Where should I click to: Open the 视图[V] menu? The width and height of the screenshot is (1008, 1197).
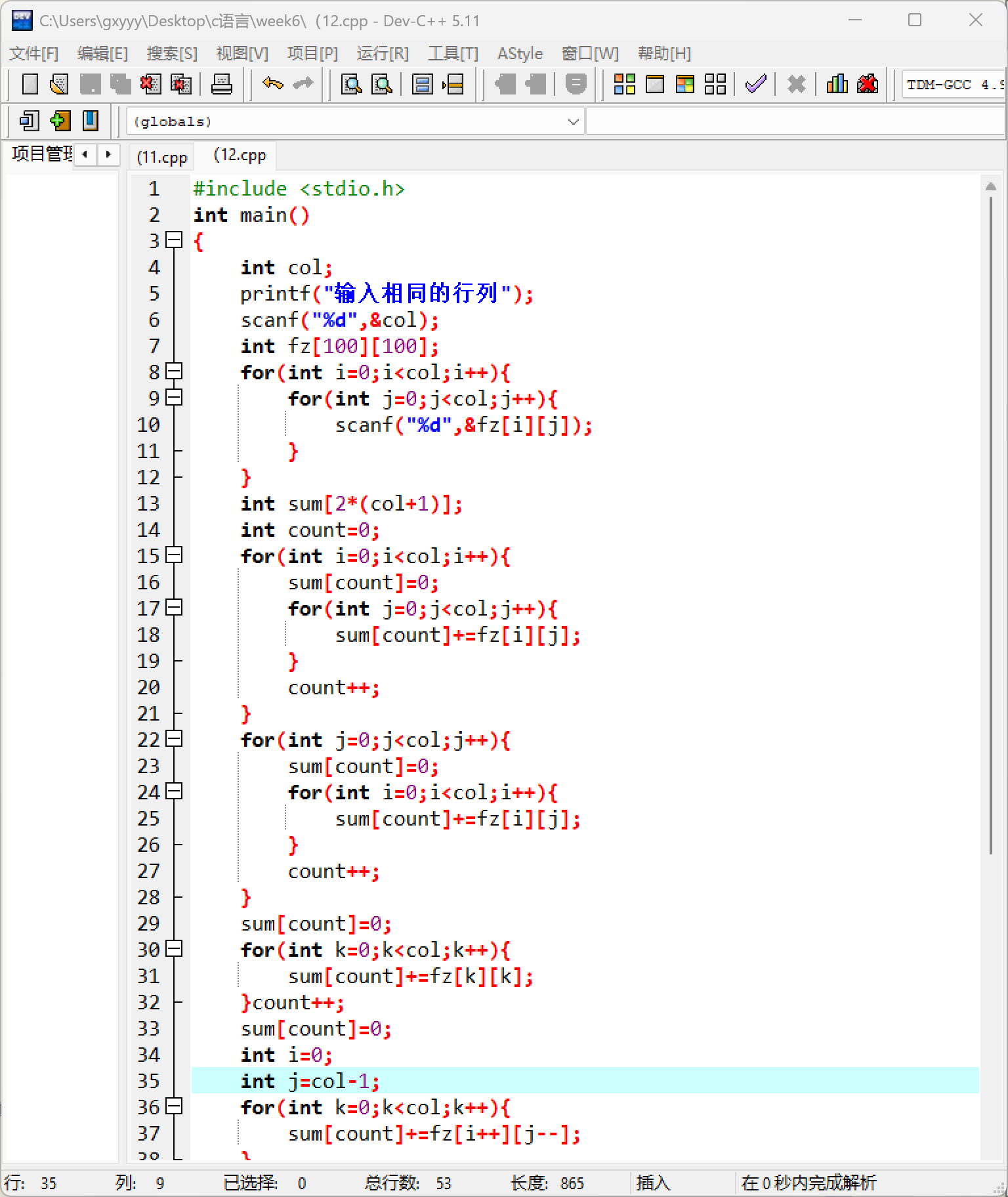(x=242, y=53)
